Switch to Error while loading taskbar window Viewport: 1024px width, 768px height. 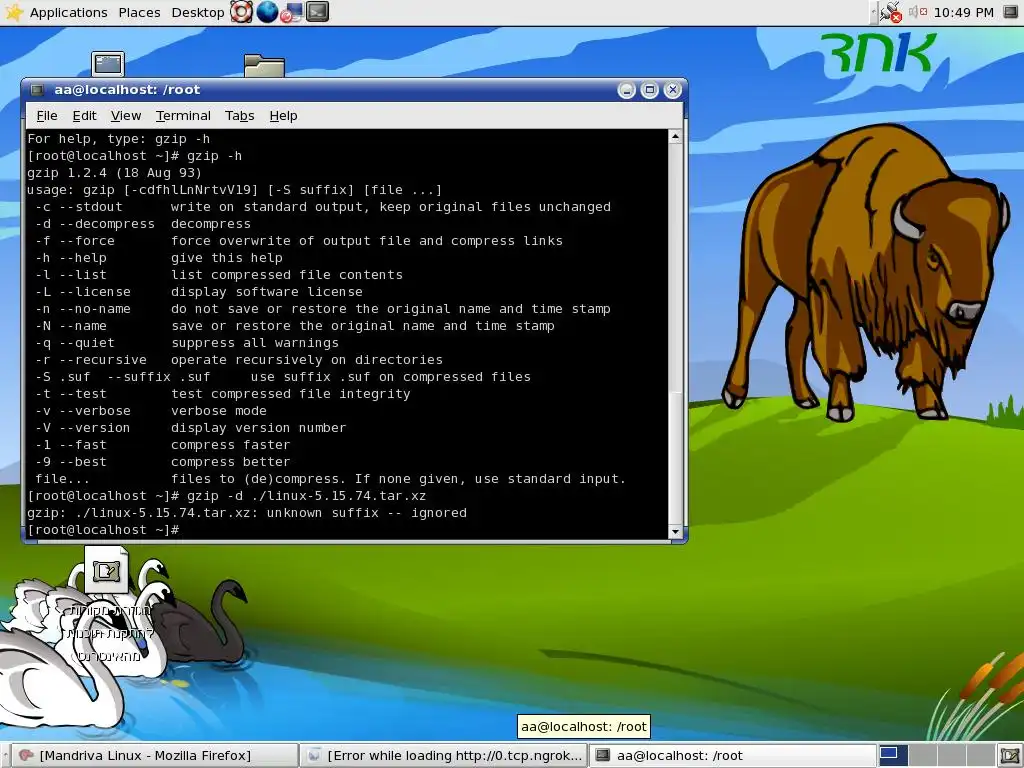445,756
